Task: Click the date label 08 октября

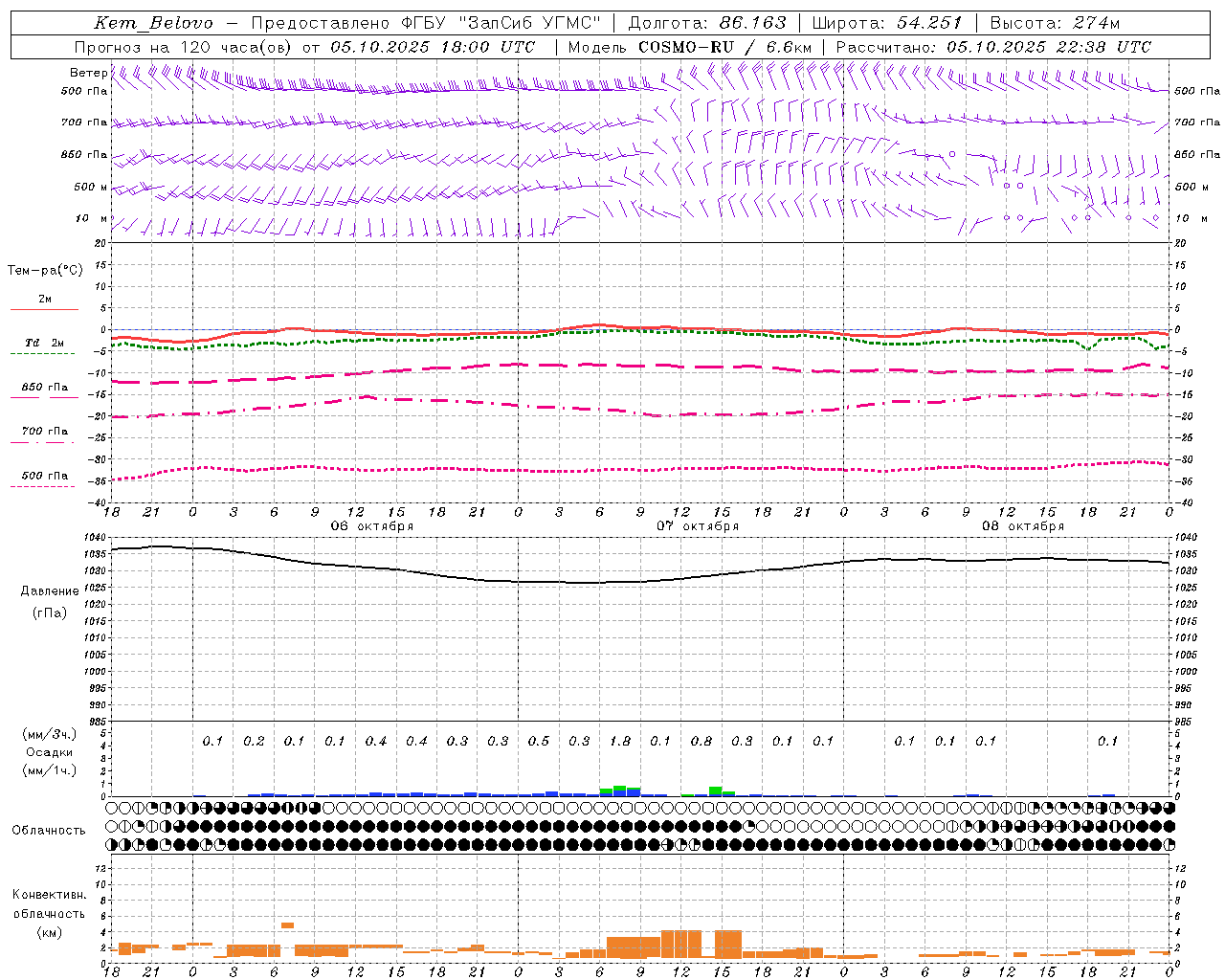Action: pos(1023,526)
